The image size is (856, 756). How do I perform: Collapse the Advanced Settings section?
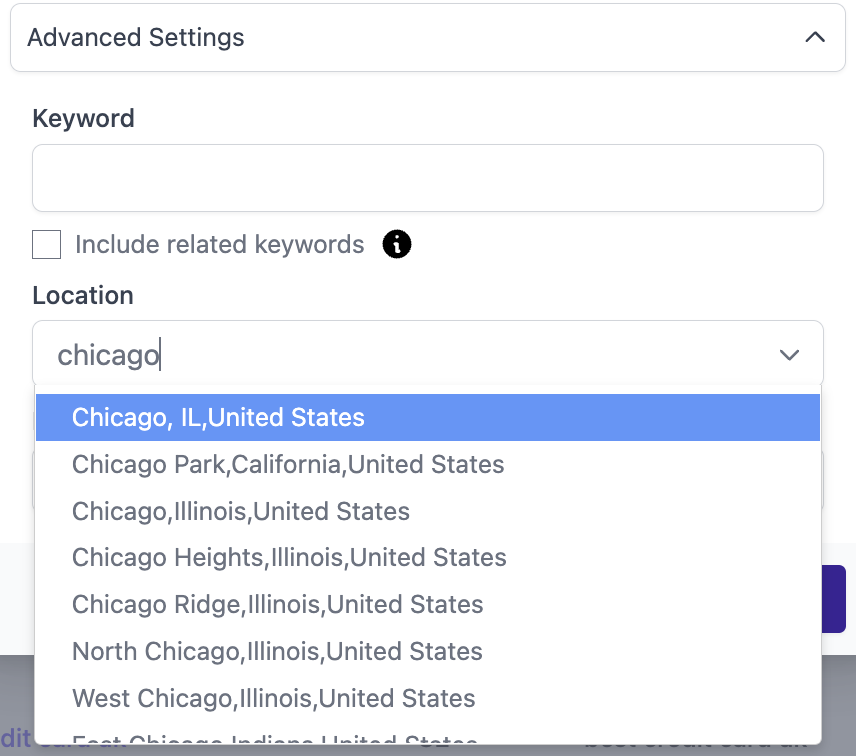point(427,38)
